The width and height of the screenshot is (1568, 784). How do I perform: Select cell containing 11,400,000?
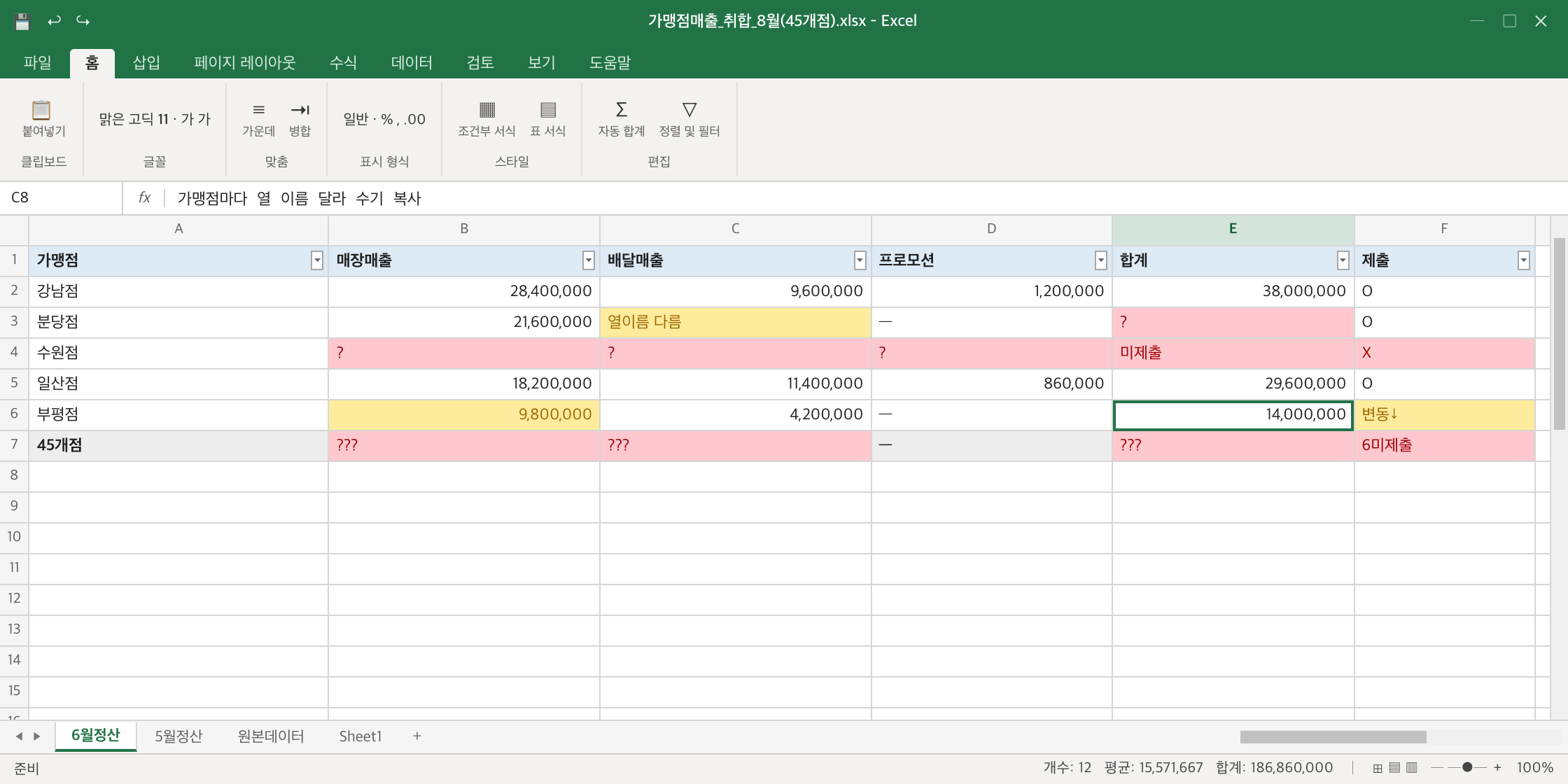click(x=736, y=384)
